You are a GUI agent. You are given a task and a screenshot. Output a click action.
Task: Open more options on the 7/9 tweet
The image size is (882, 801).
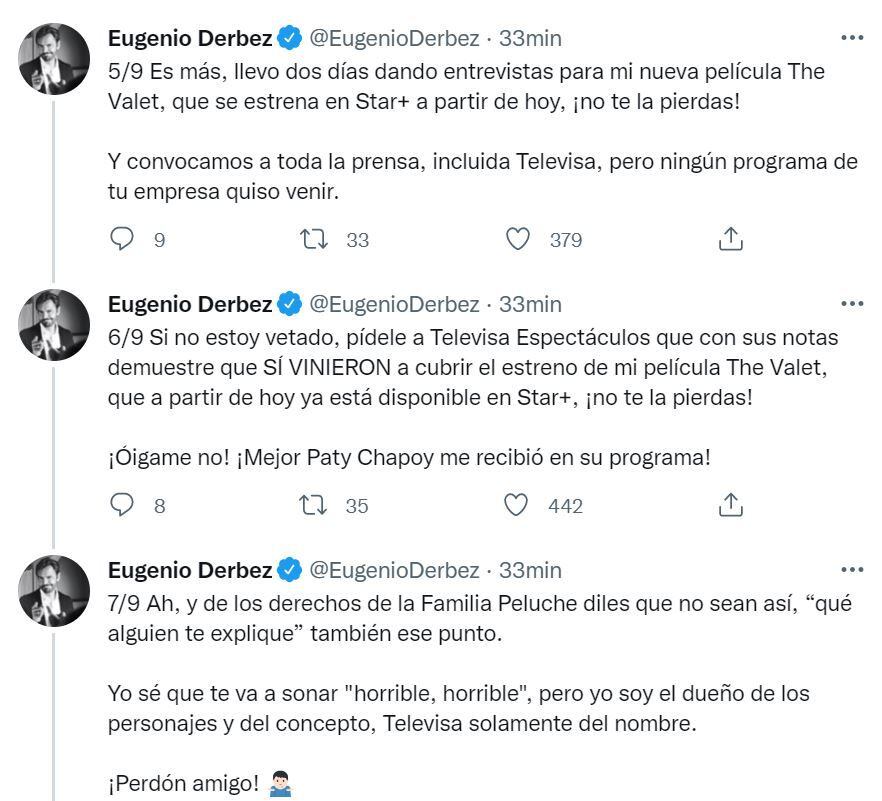[852, 570]
